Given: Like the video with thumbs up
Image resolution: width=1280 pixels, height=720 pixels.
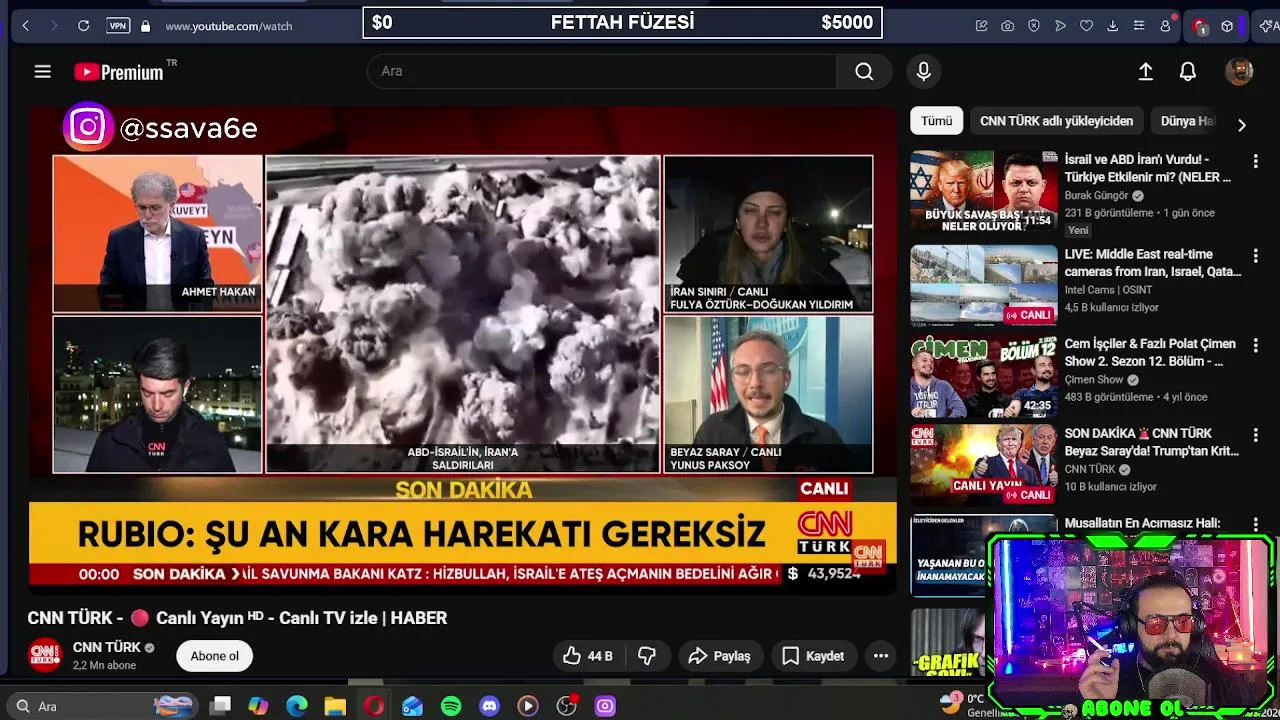Looking at the screenshot, I should point(587,656).
